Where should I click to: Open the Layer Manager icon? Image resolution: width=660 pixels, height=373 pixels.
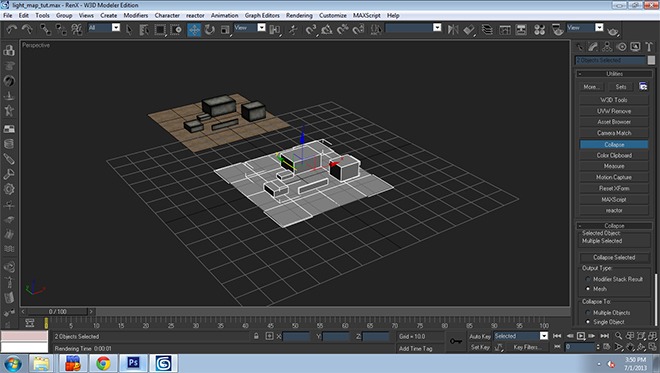(487, 29)
